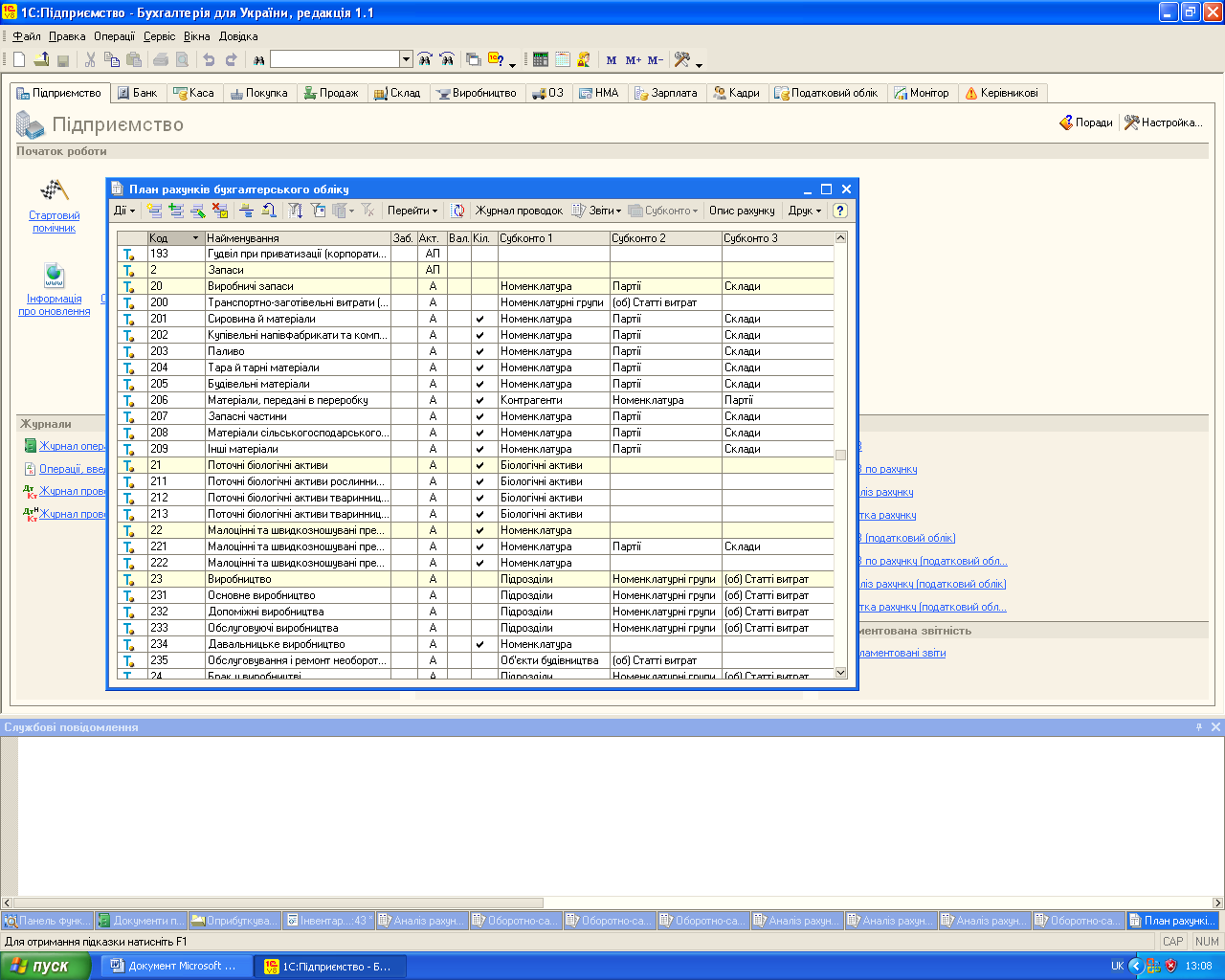Click the first filter funnel icon in Plan toolbar
Viewport: 1225px width, 980px height.
[x=296, y=211]
